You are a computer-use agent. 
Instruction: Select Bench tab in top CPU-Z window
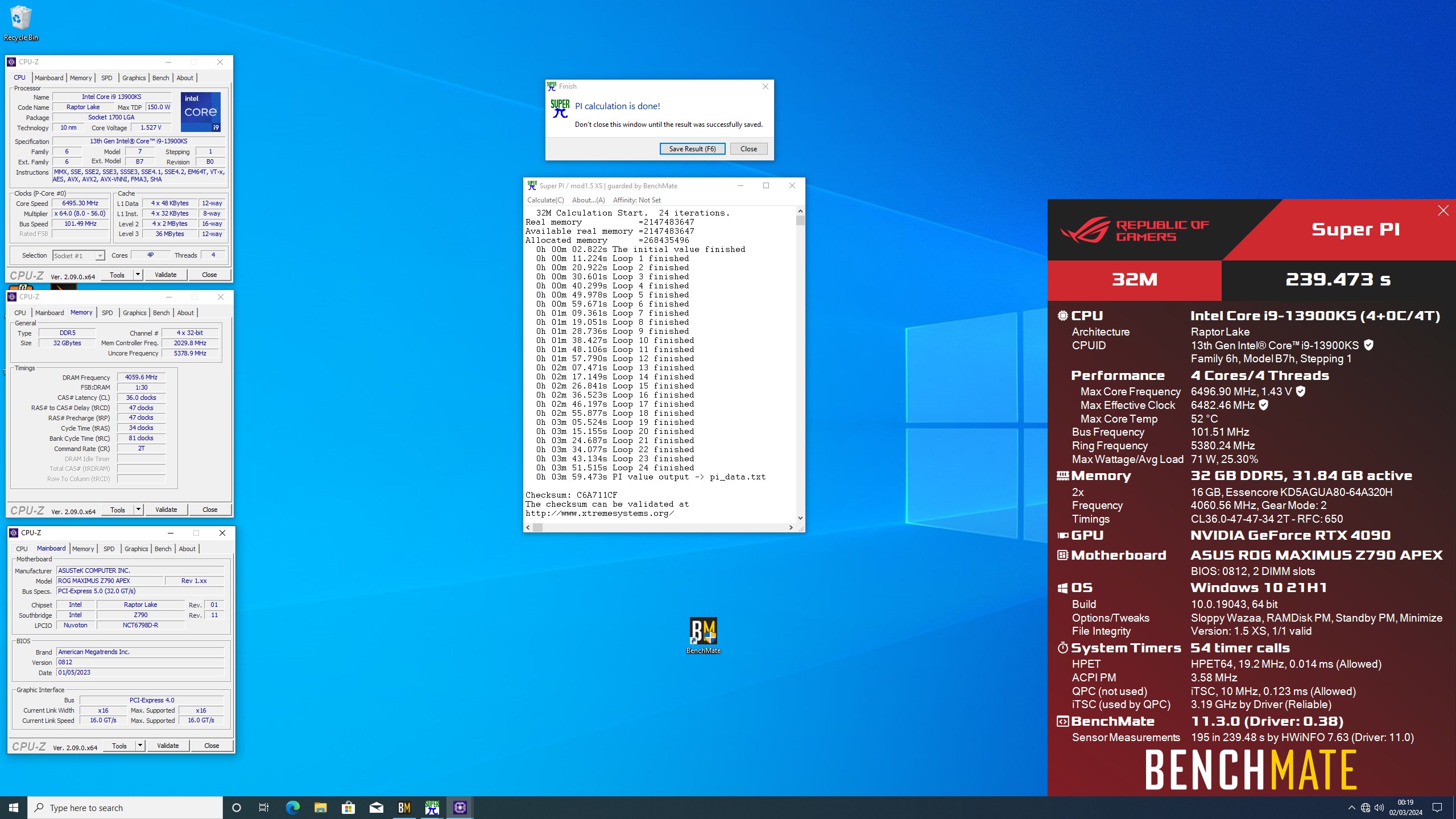coord(161,78)
